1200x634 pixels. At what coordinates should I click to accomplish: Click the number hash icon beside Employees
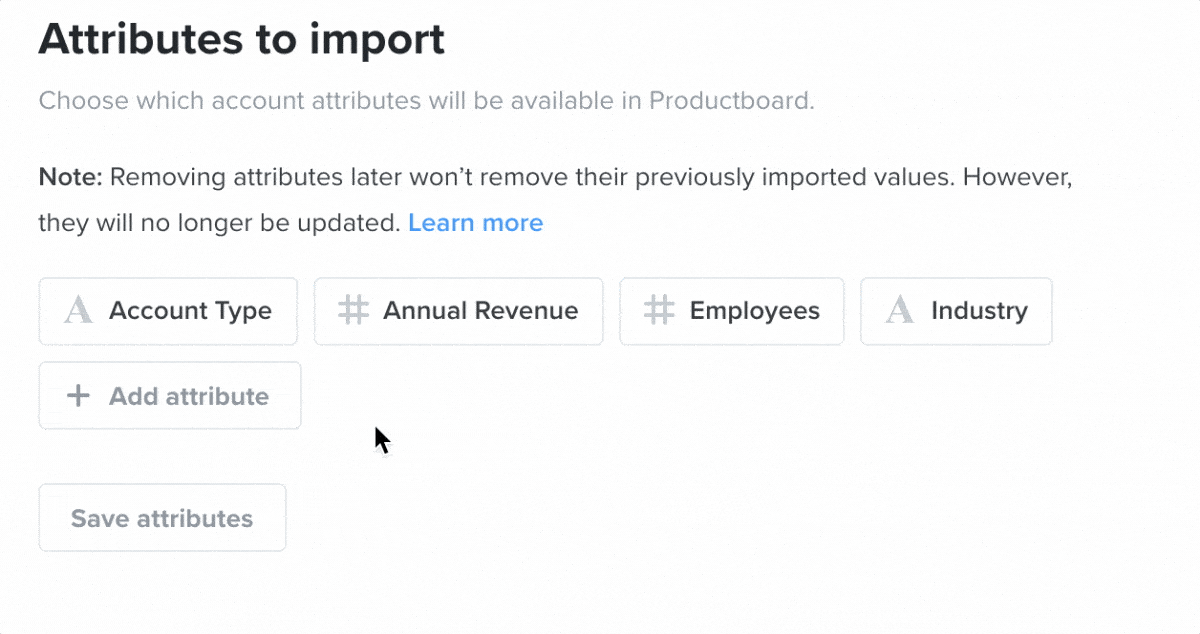pyautogui.click(x=658, y=311)
